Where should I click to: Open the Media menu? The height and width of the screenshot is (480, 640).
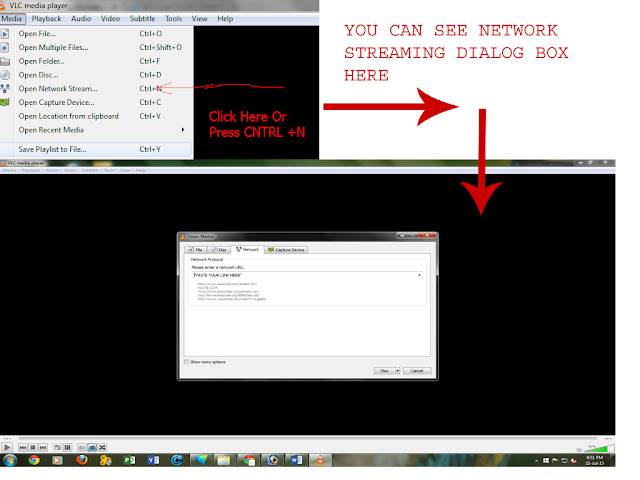pyautogui.click(x=12, y=19)
